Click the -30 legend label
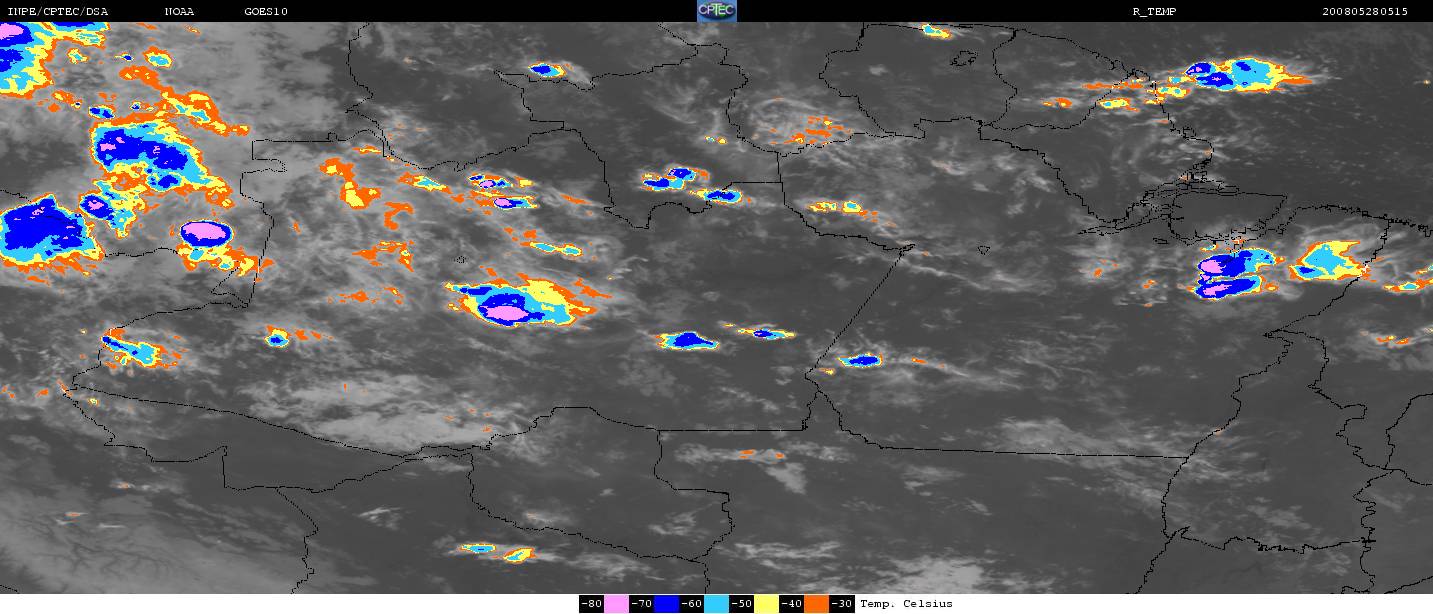Screen dimensions: 1433x614 (x=841, y=604)
